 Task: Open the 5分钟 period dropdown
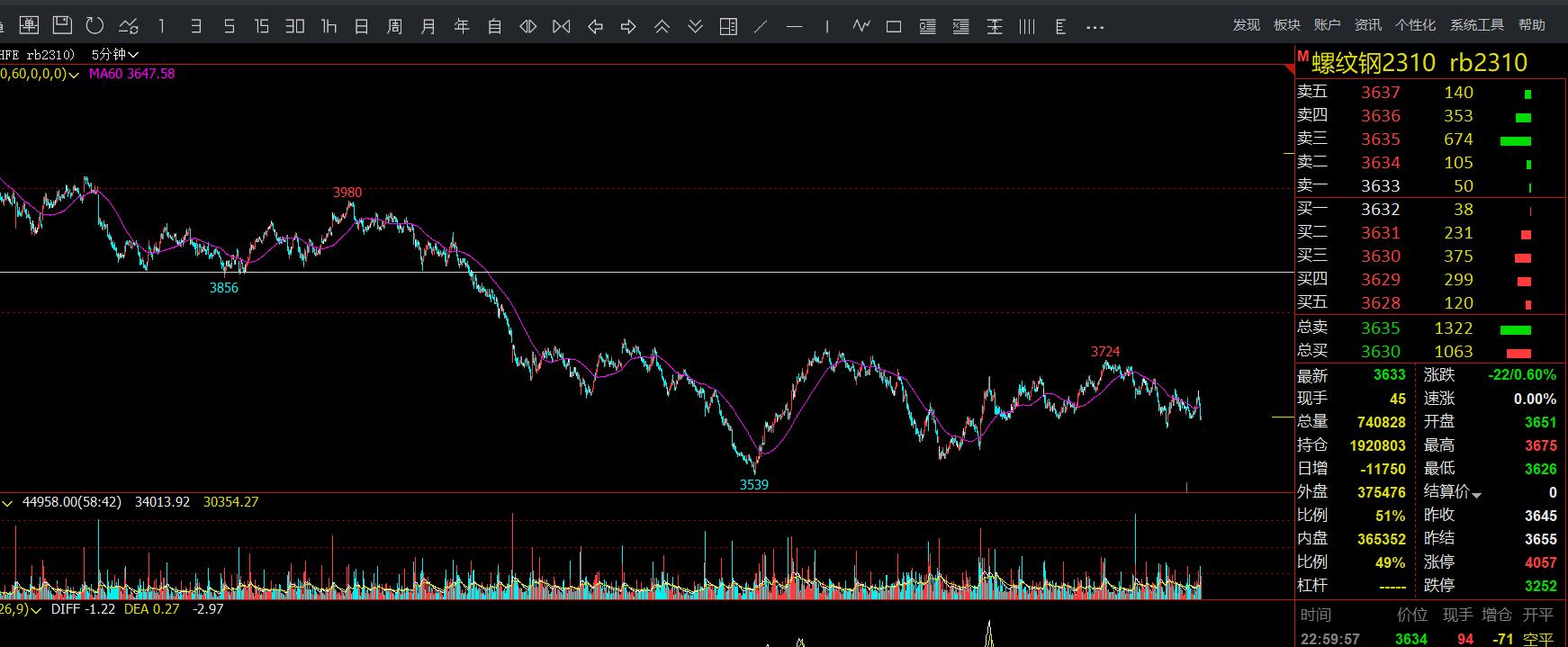[114, 55]
